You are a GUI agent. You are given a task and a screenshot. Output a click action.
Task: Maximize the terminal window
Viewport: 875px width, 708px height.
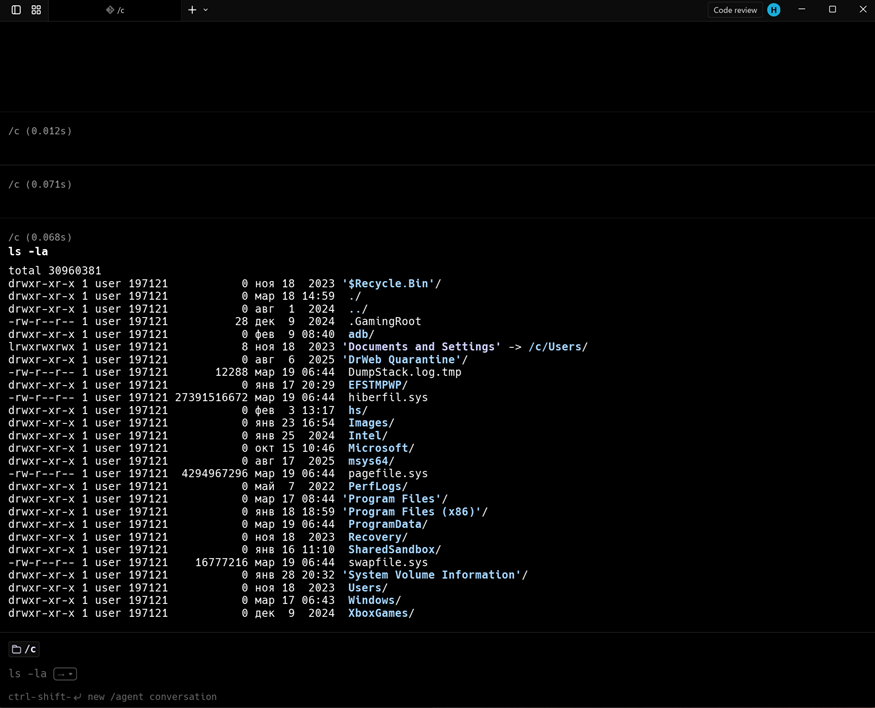(x=832, y=10)
